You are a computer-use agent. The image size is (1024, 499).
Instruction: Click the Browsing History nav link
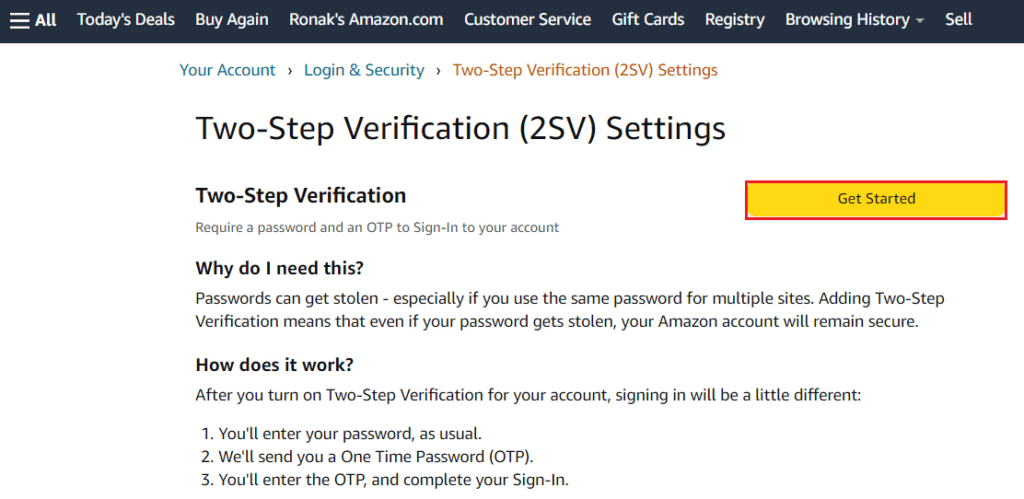coord(848,20)
